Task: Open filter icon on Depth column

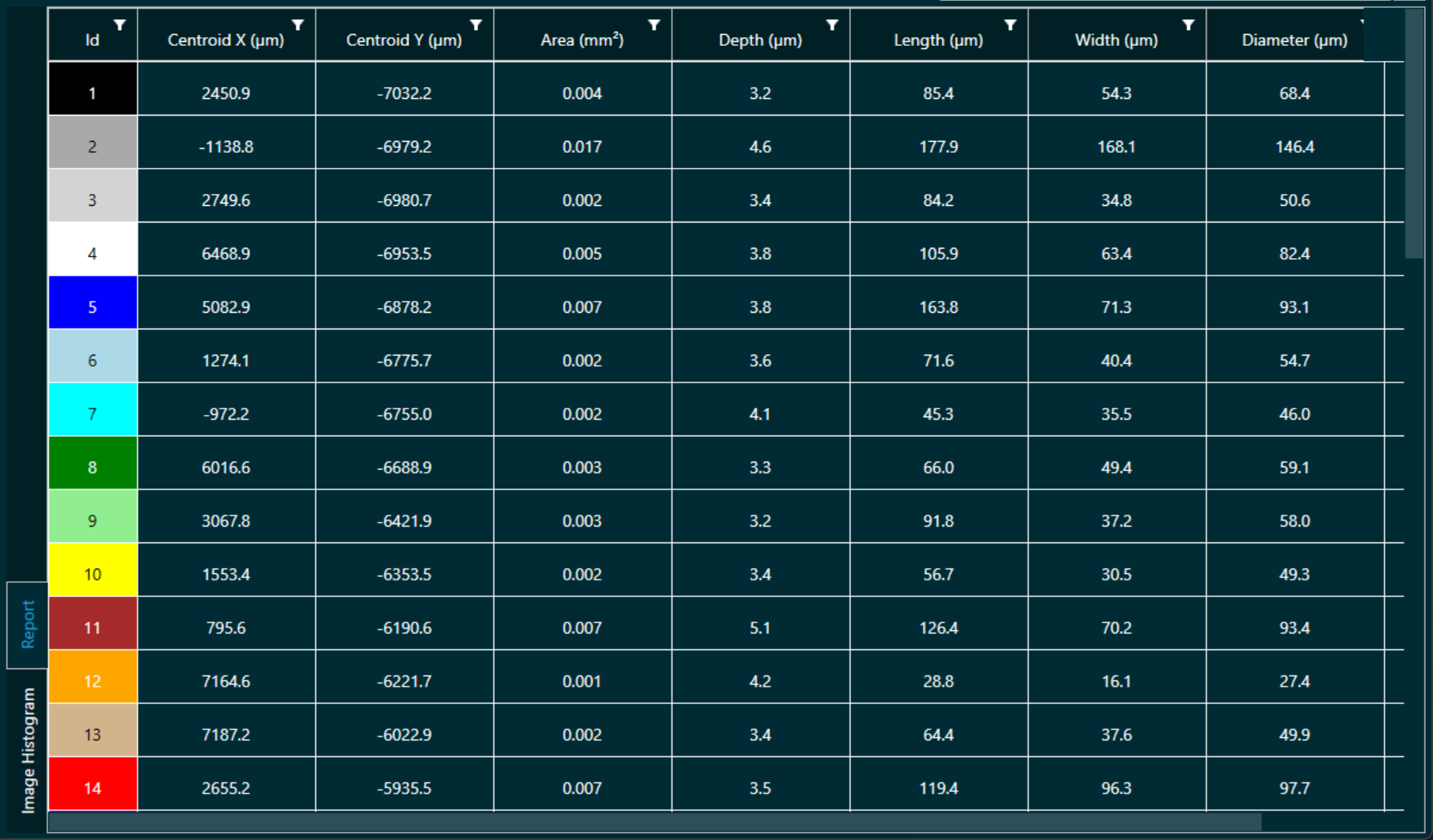Action: 832,25
